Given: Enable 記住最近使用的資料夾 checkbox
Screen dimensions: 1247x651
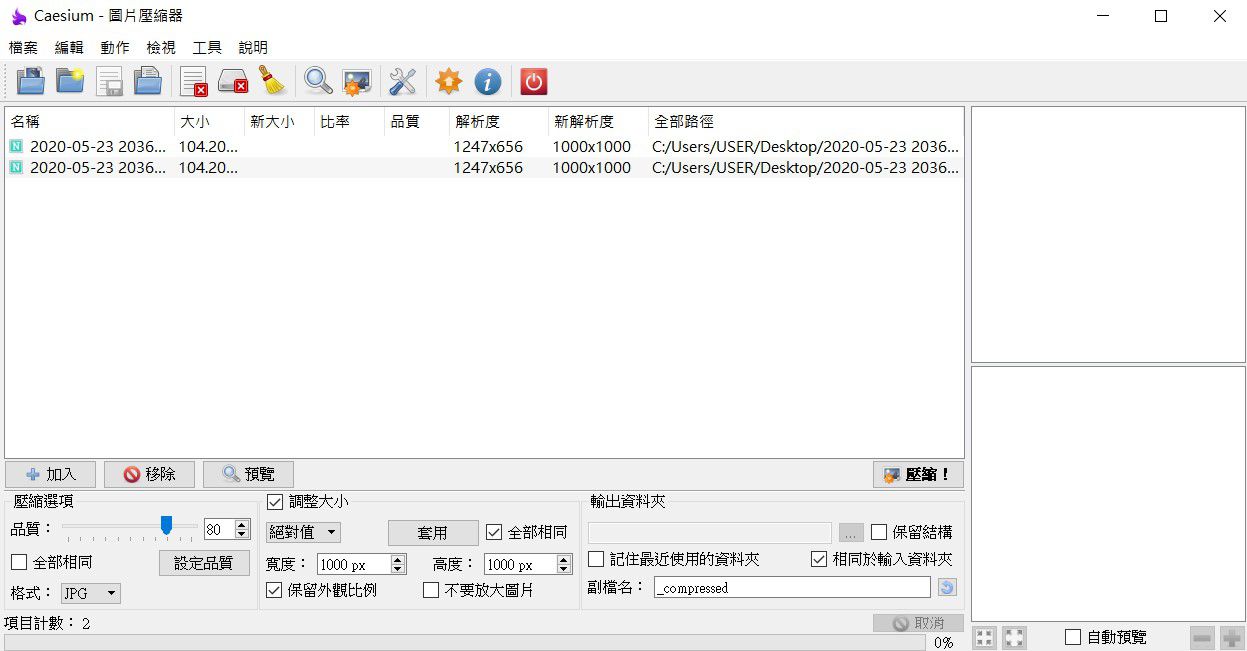Looking at the screenshot, I should click(x=596, y=559).
